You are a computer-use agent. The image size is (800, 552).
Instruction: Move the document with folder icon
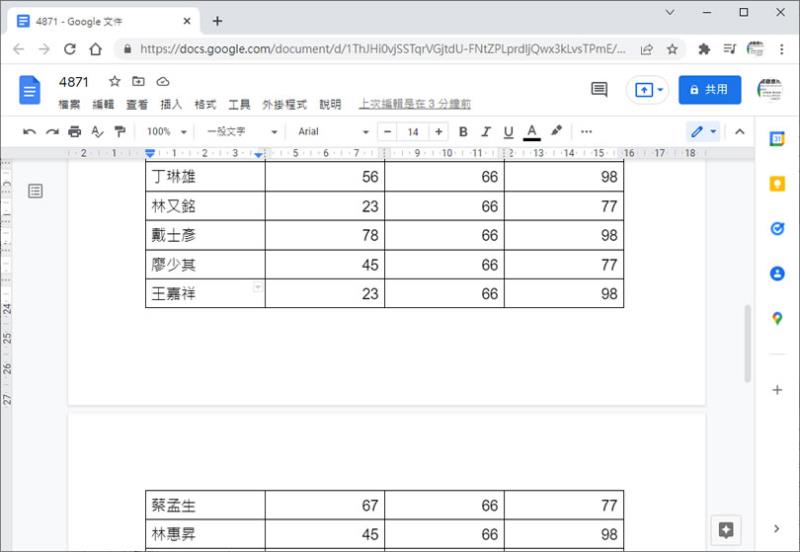(x=138, y=81)
